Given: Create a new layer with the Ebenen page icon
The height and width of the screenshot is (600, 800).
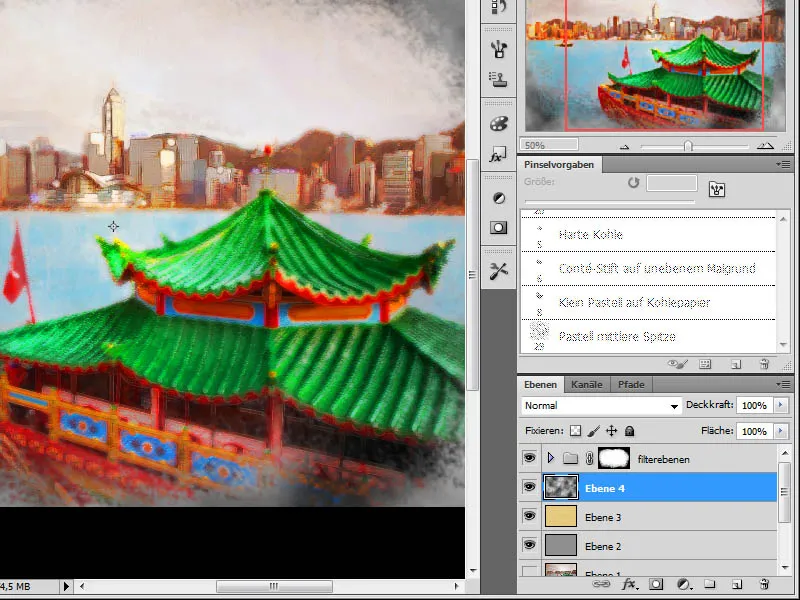Looking at the screenshot, I should [x=736, y=584].
